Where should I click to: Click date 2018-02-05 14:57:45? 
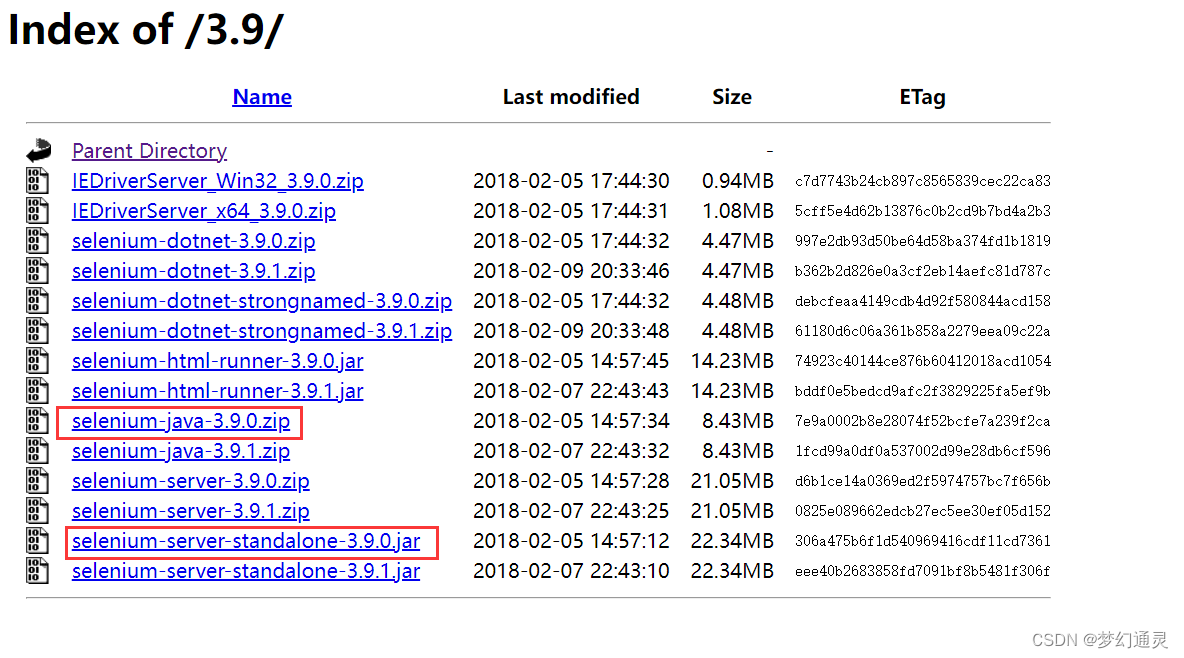point(571,361)
